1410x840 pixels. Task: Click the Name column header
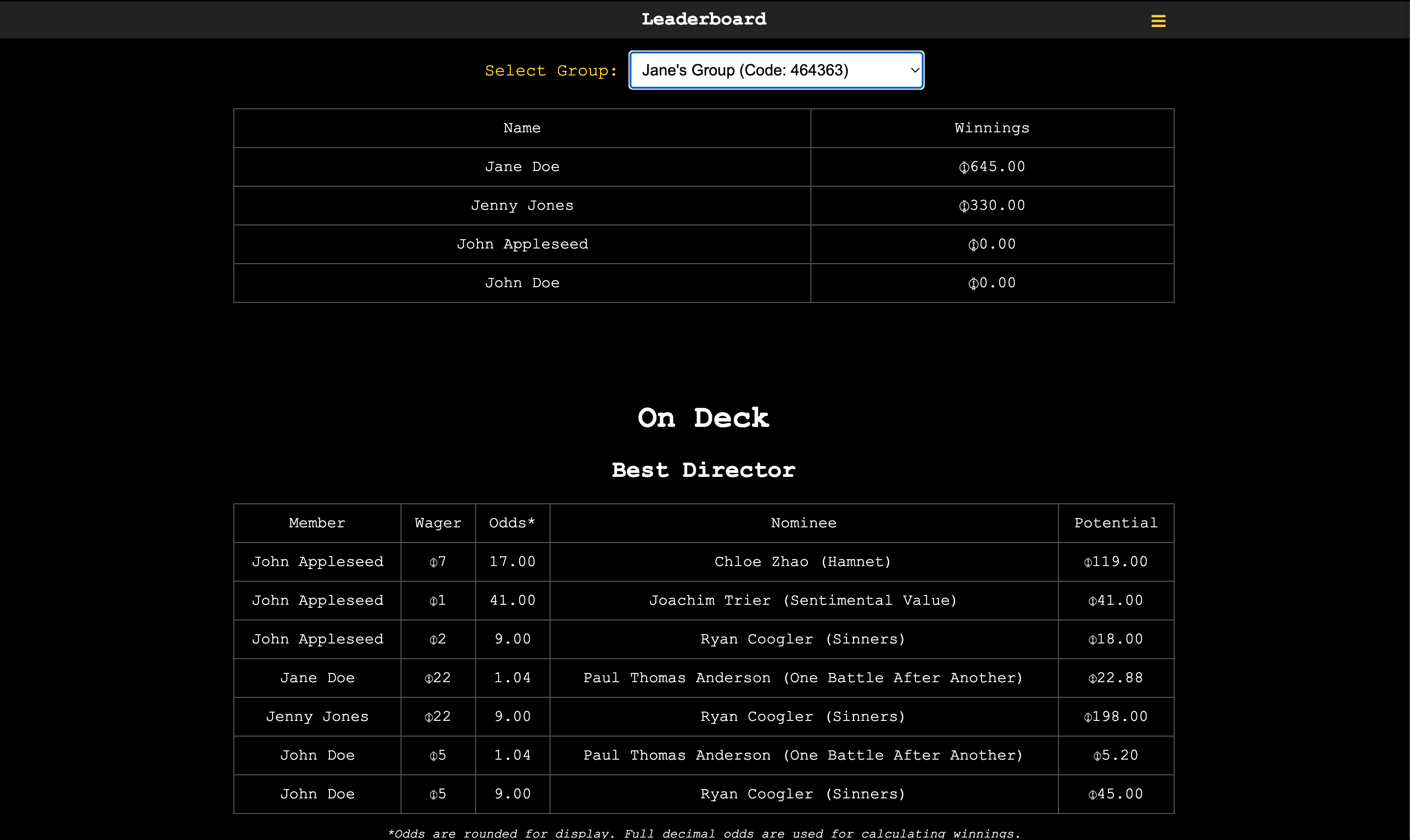tap(522, 128)
